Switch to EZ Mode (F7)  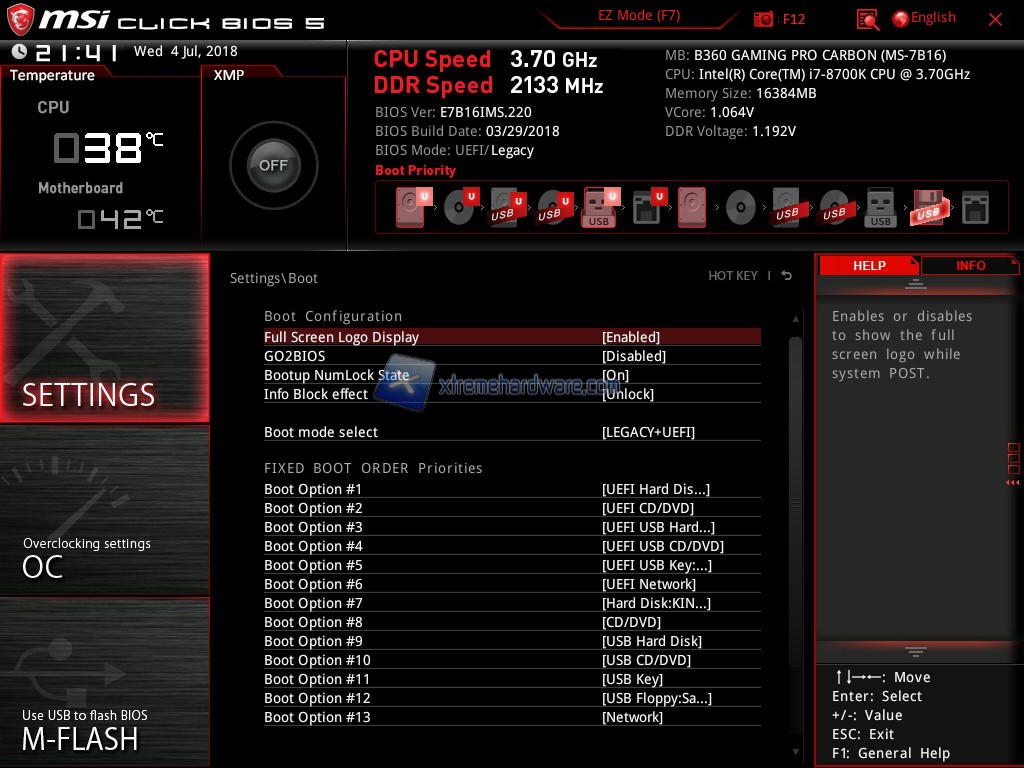[x=639, y=16]
